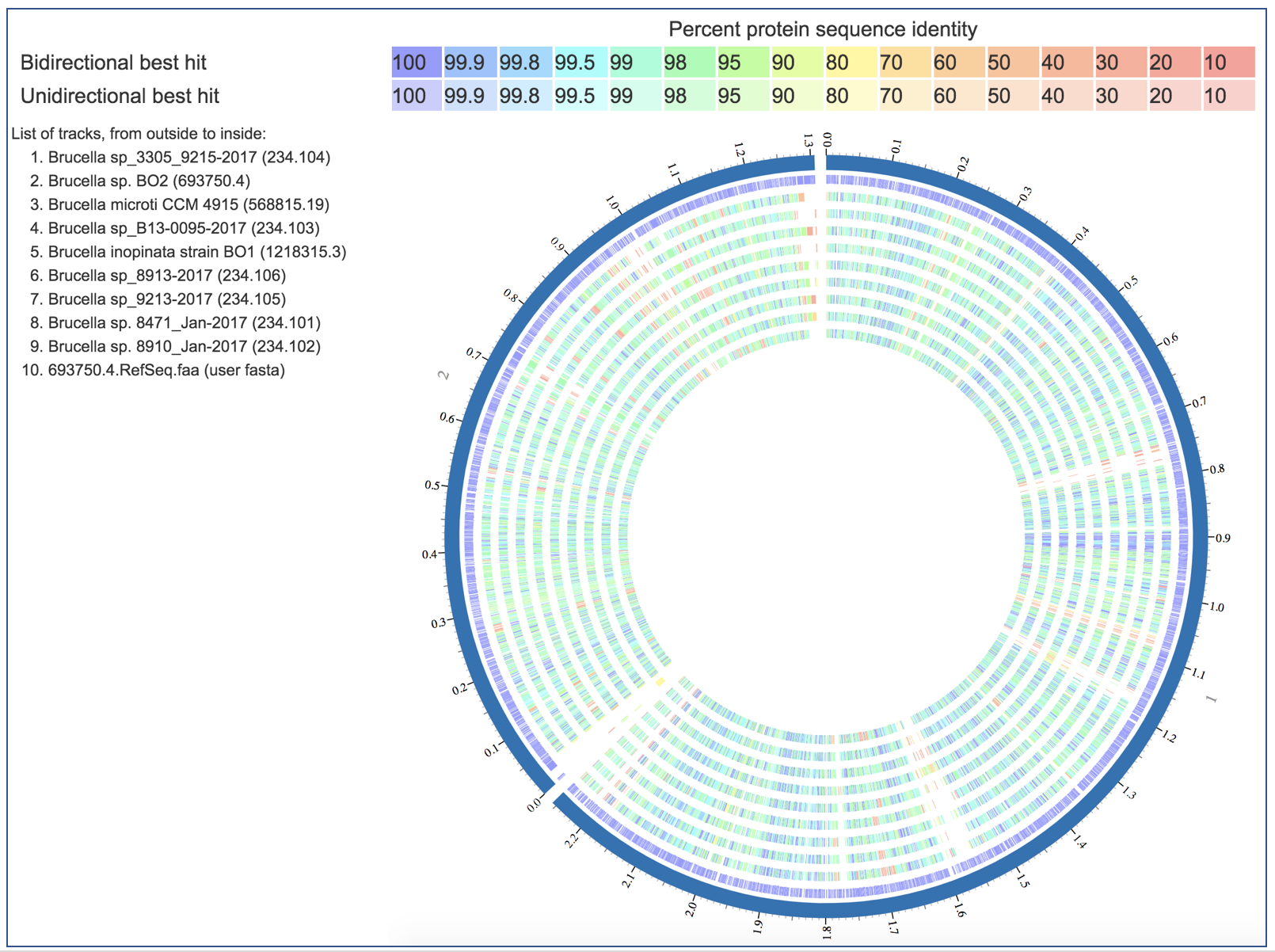This screenshot has width=1275, height=952.
Task: Pick the Bidirectional 99.8 legend swatch
Action: coord(524,62)
